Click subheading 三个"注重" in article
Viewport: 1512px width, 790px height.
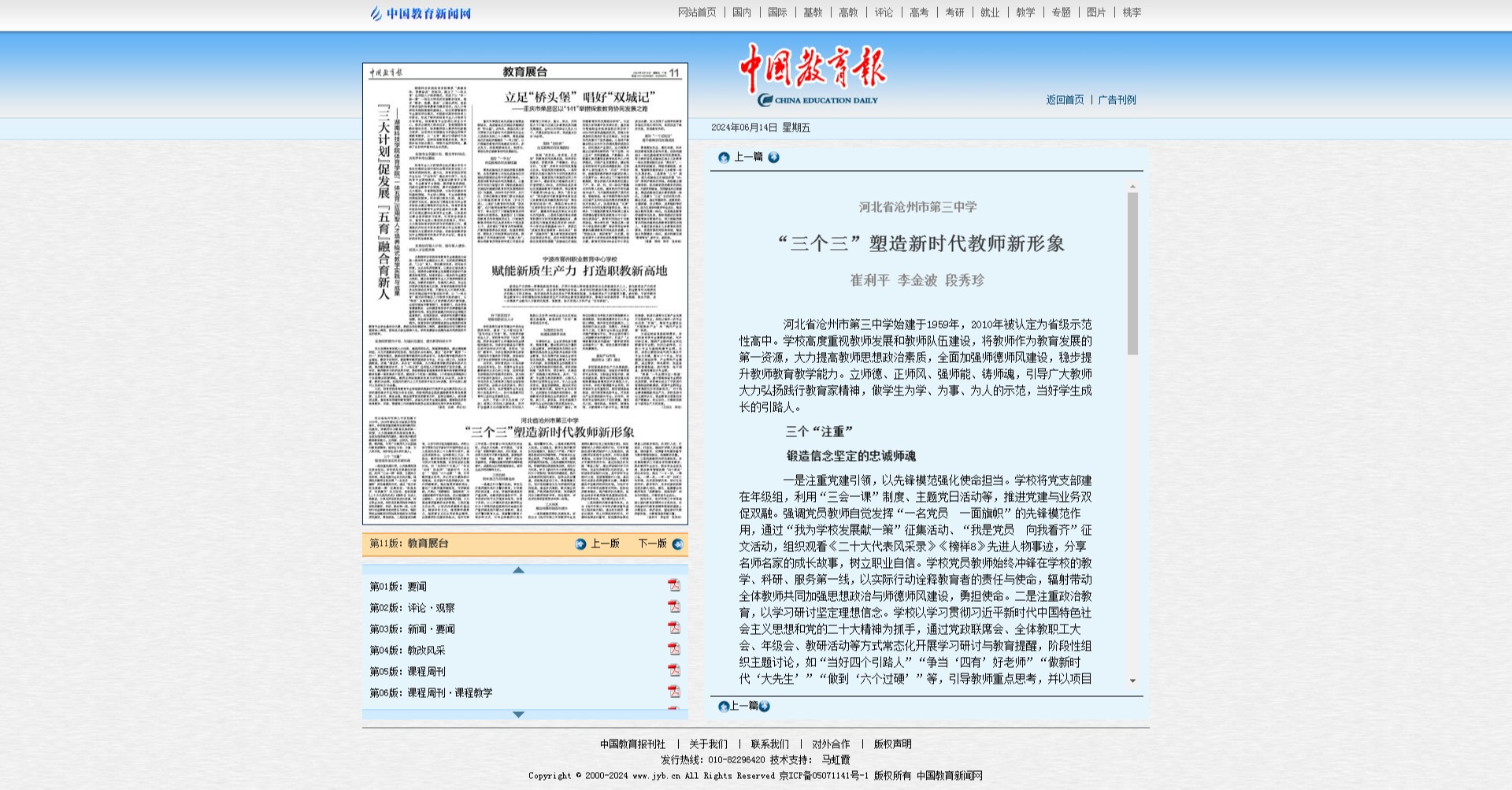pos(819,432)
